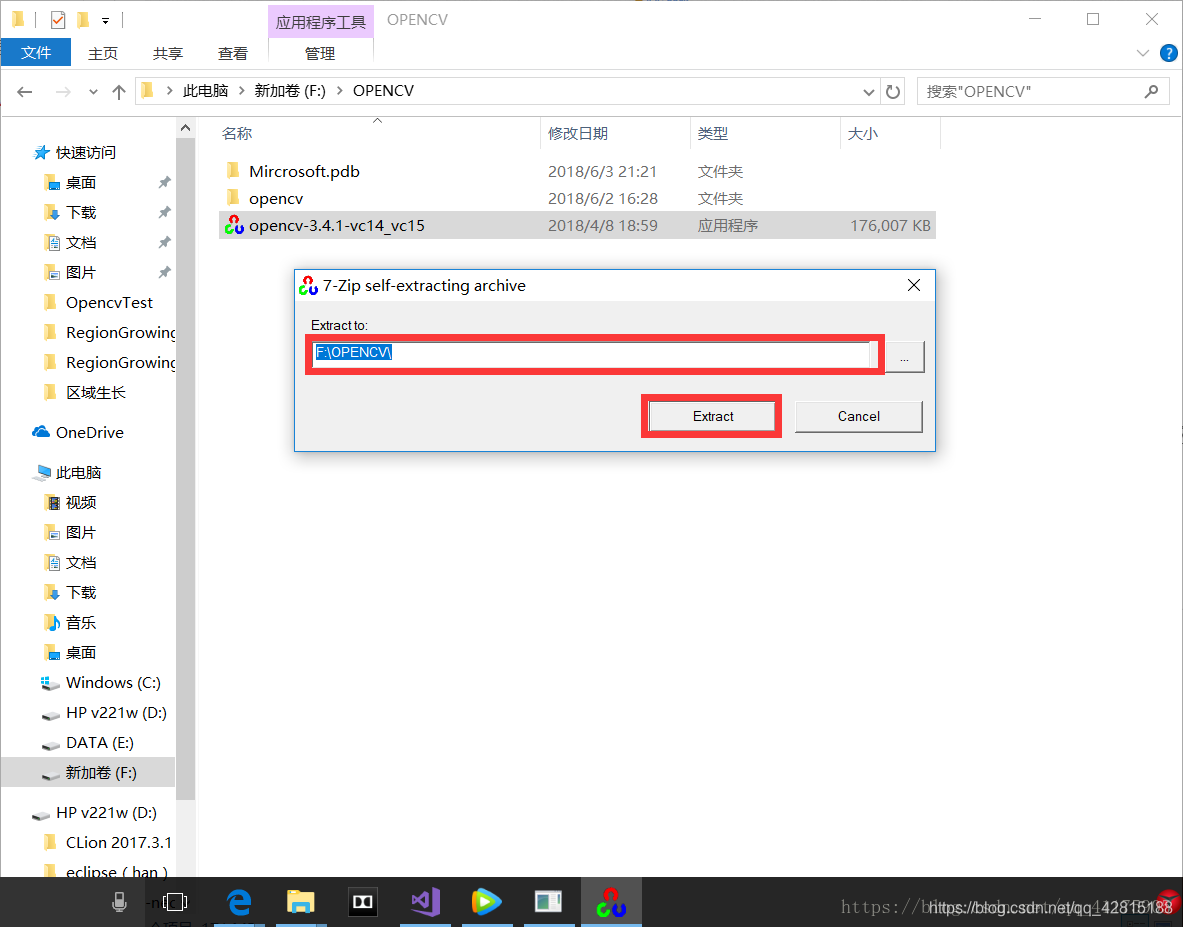The width and height of the screenshot is (1183, 927).
Task: Select the Mircrosoft.pdb folder
Action: 577,171
